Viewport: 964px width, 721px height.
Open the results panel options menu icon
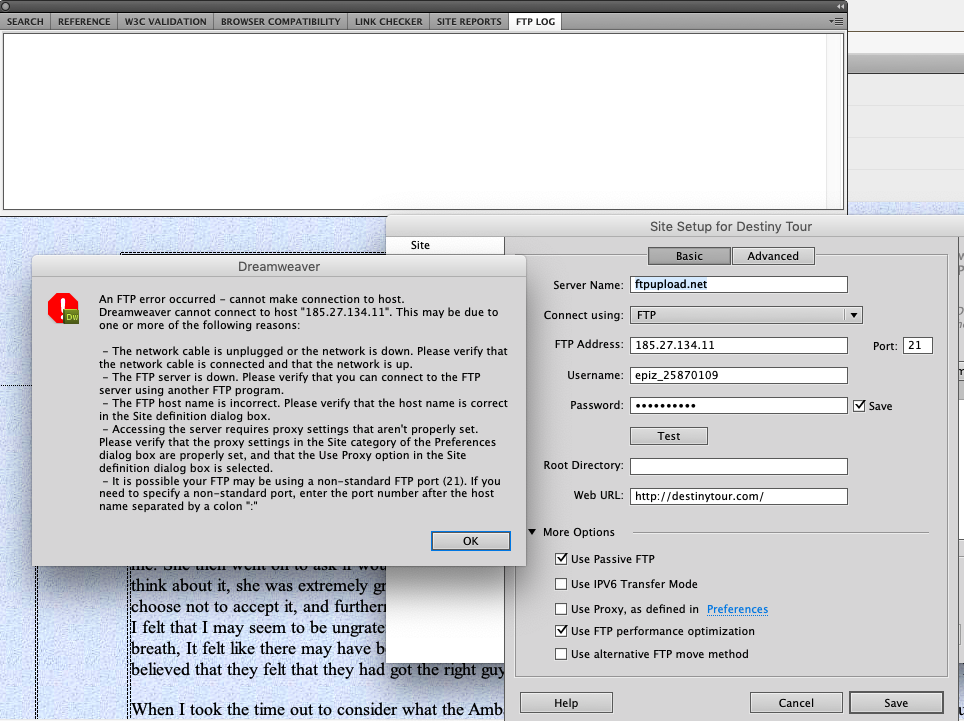coord(837,21)
